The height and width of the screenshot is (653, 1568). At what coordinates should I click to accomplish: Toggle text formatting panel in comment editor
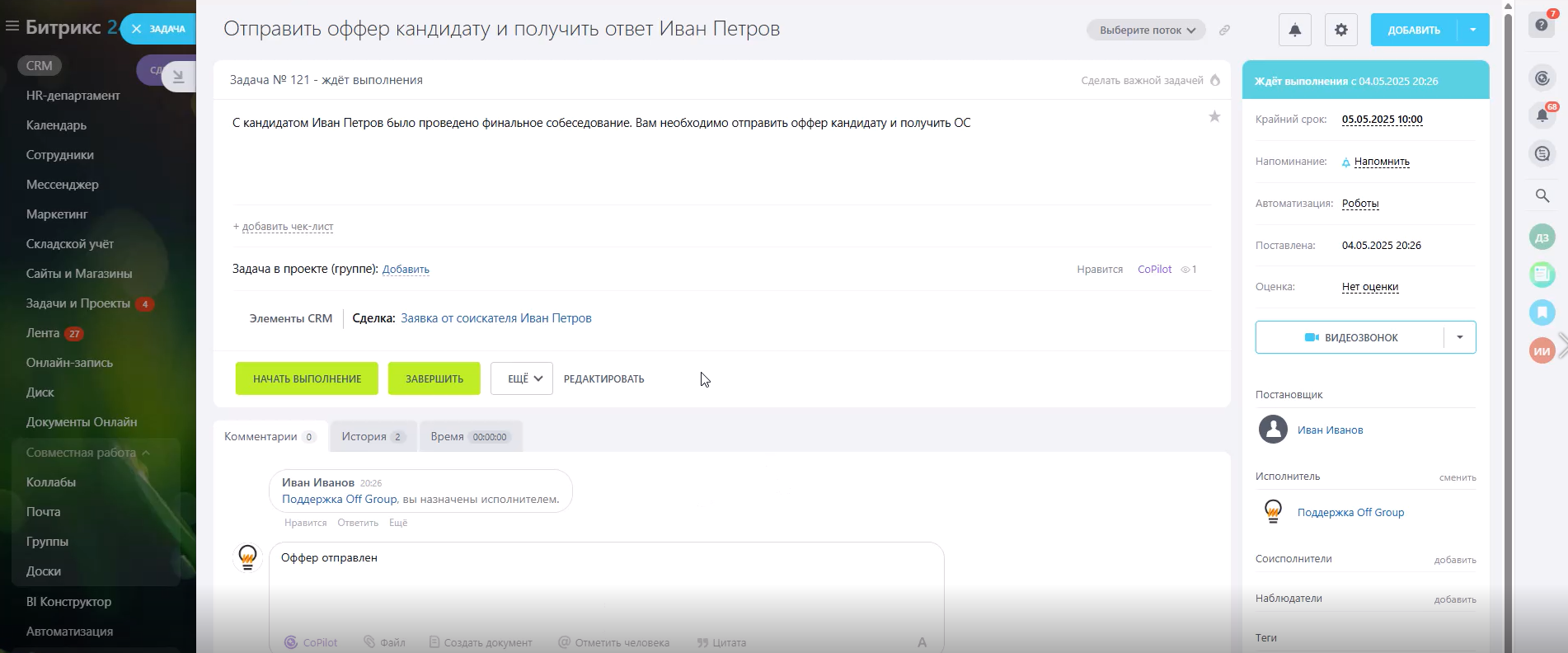tap(922, 642)
